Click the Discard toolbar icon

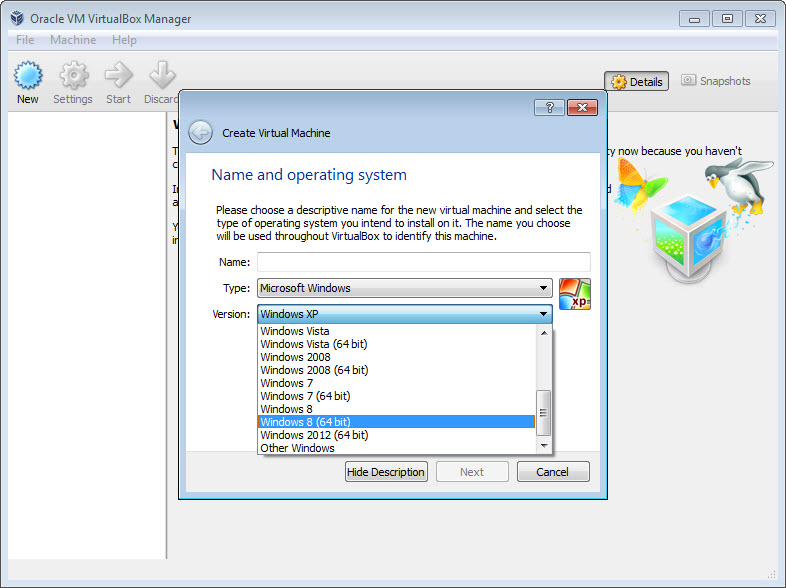point(162,76)
